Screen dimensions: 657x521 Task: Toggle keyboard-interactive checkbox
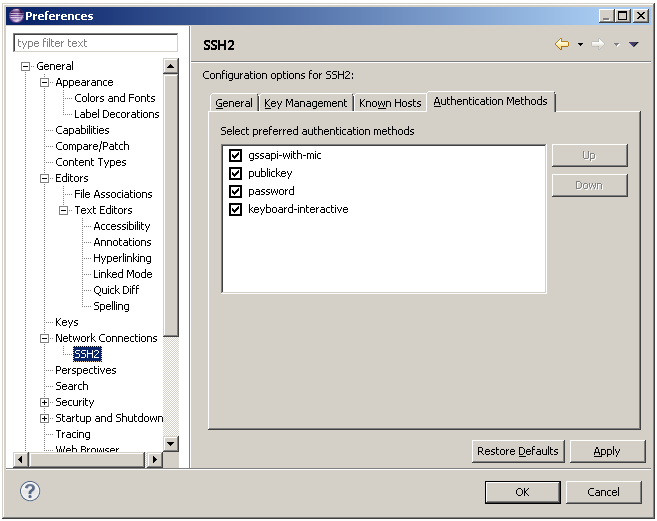[236, 209]
